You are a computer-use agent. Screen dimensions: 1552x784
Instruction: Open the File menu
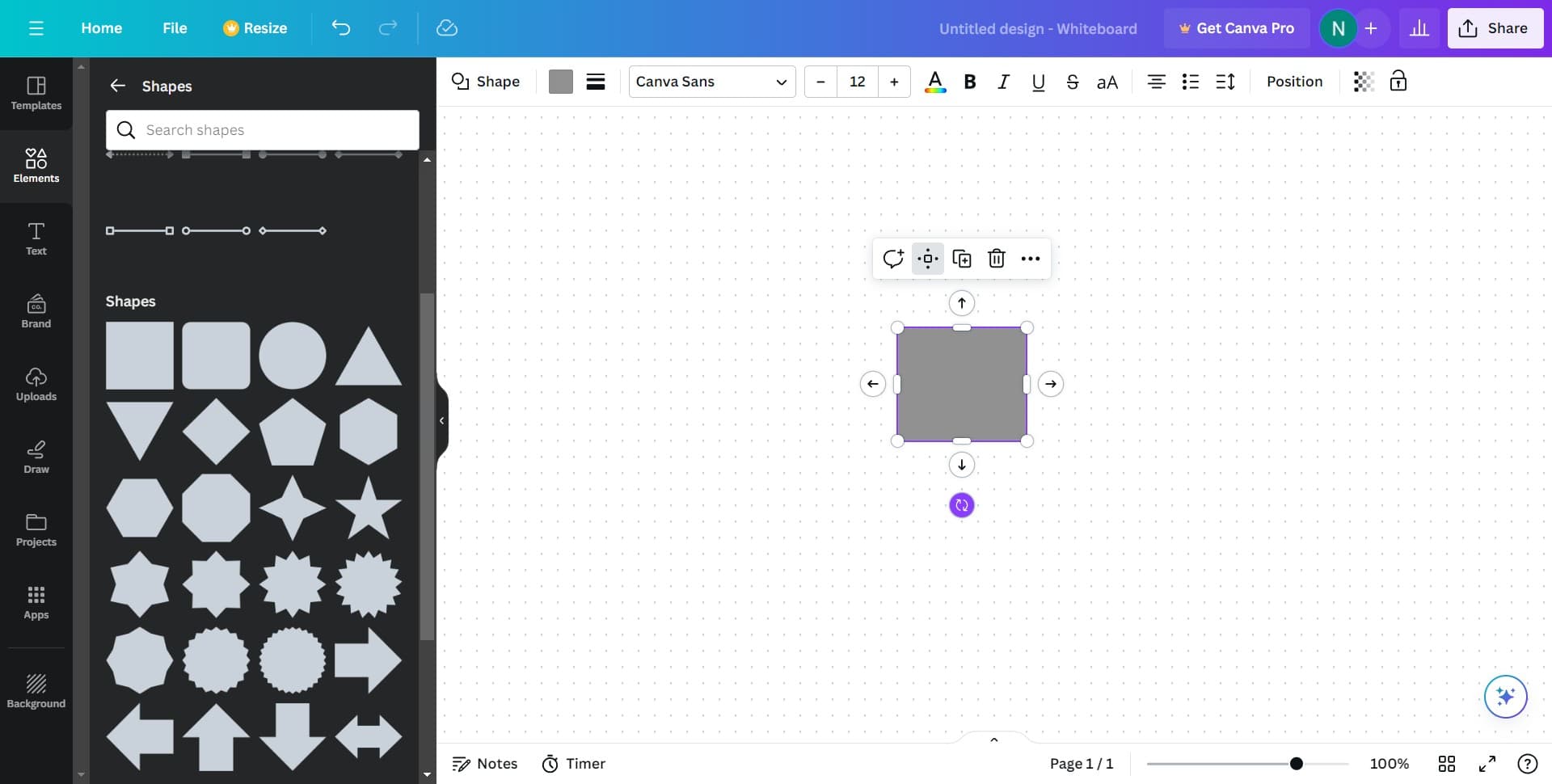pyautogui.click(x=175, y=27)
